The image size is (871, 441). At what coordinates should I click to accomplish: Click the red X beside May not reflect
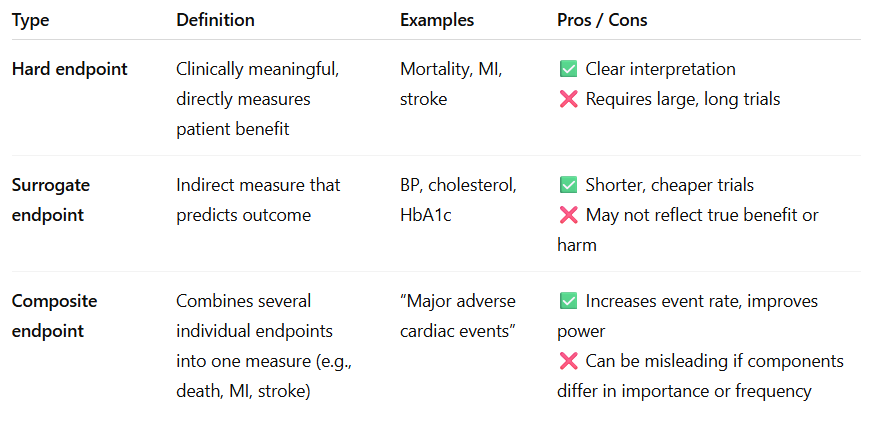pyautogui.click(x=568, y=215)
